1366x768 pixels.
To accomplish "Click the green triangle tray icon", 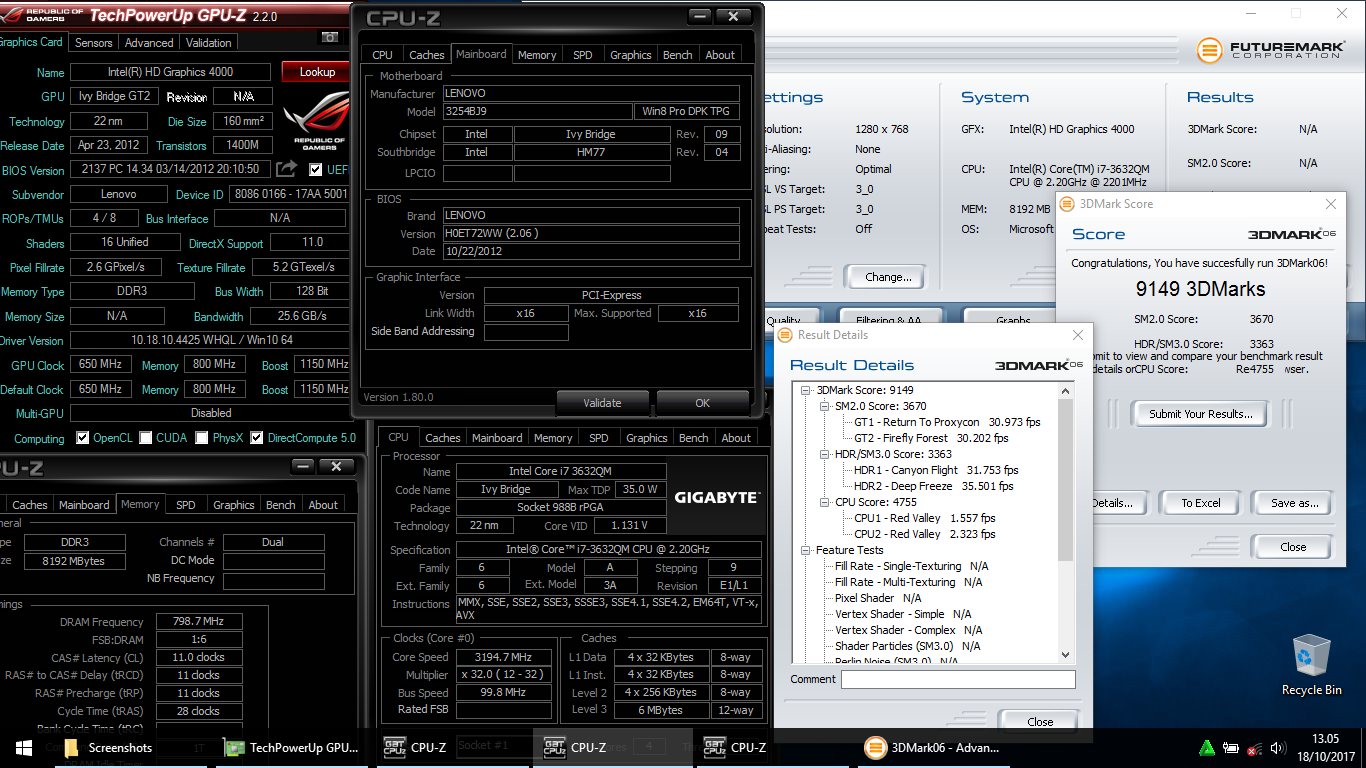I will pos(1207,748).
